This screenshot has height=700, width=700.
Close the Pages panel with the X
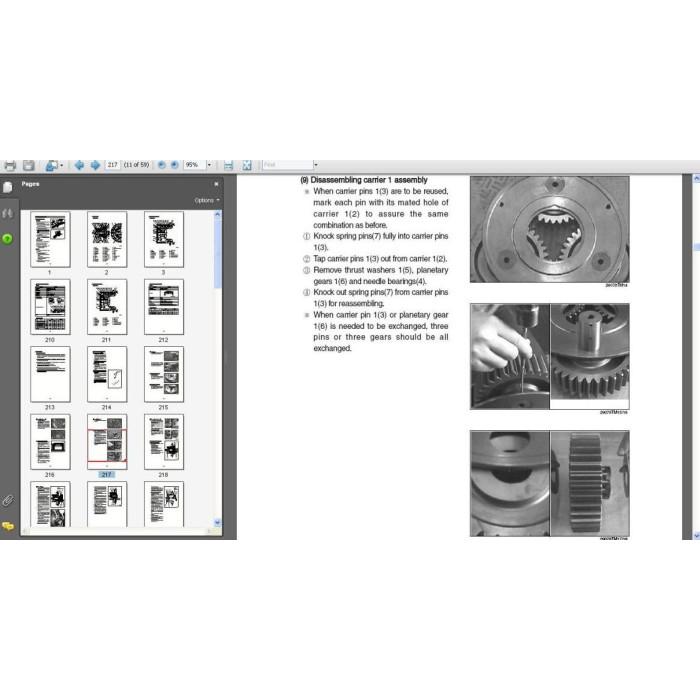[x=217, y=184]
